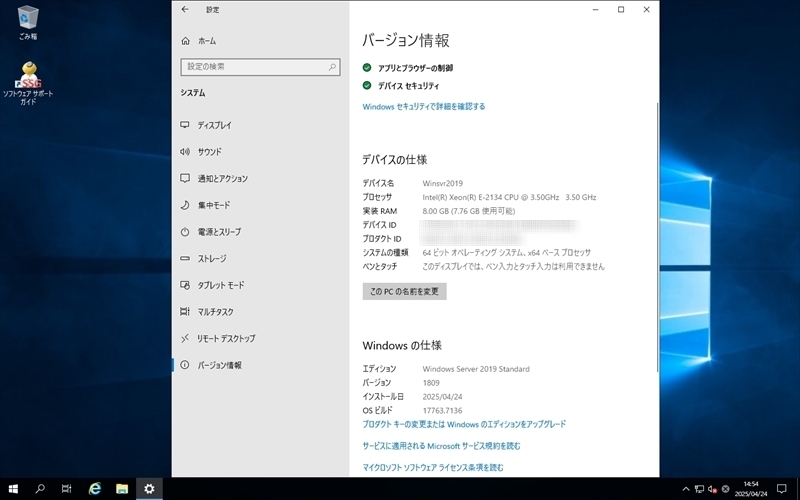Click the back arrow in Settings
The image size is (800, 500).
click(x=185, y=9)
